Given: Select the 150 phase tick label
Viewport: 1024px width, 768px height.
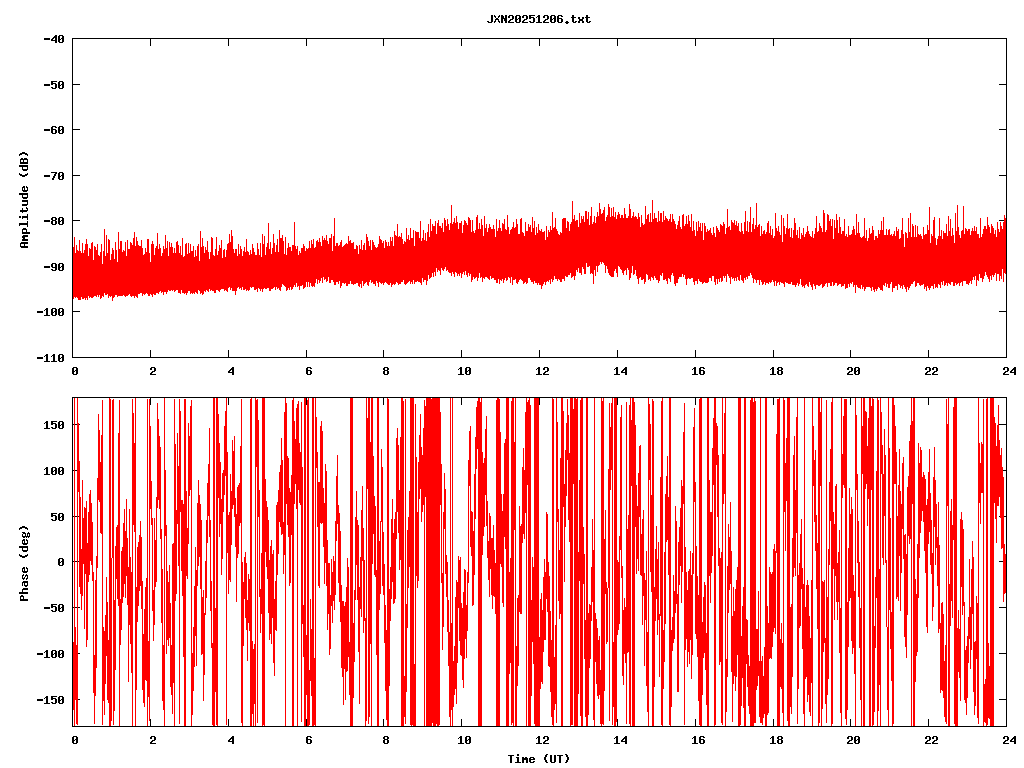Looking at the screenshot, I should pos(54,425).
